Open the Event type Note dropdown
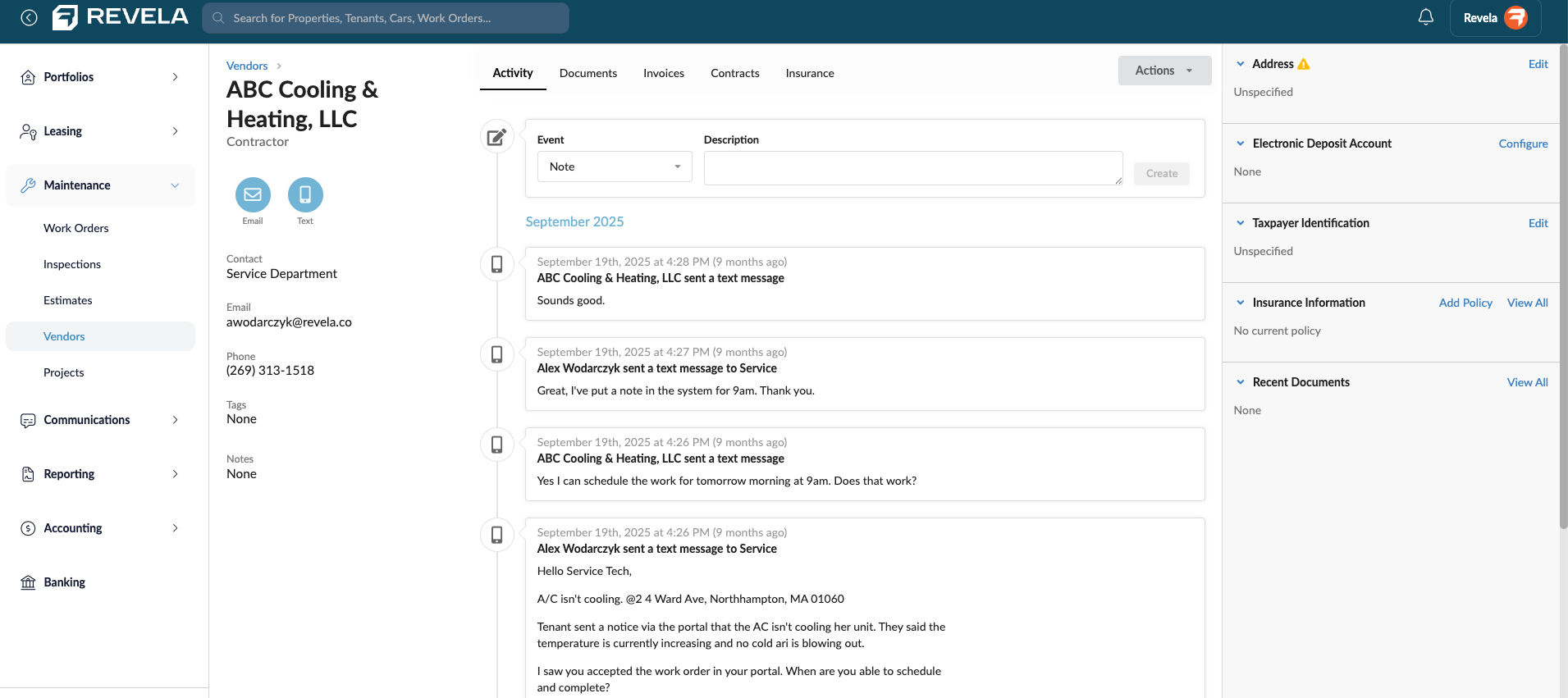The image size is (1568, 698). (x=615, y=167)
